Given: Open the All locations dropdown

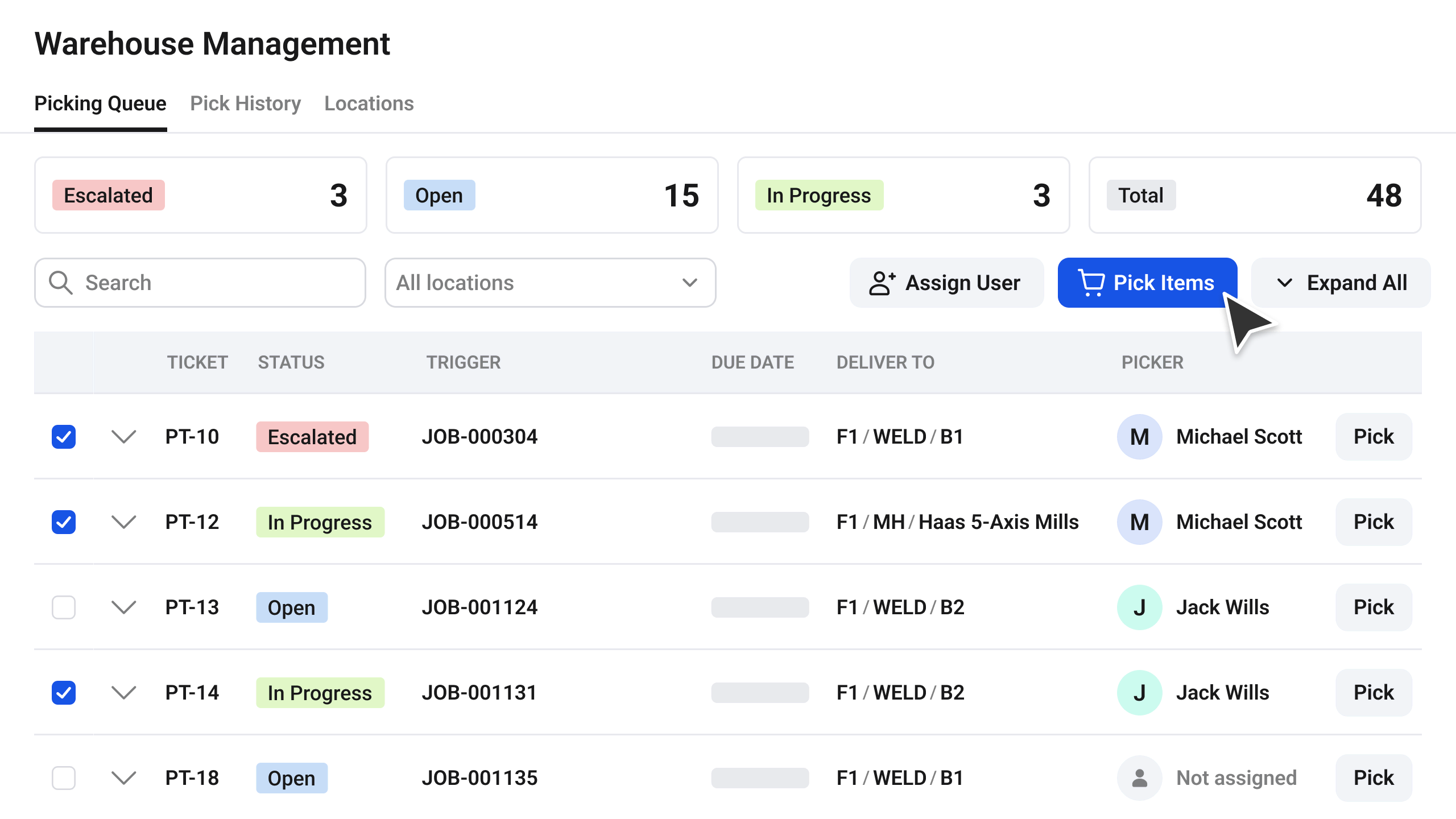Looking at the screenshot, I should tap(550, 283).
